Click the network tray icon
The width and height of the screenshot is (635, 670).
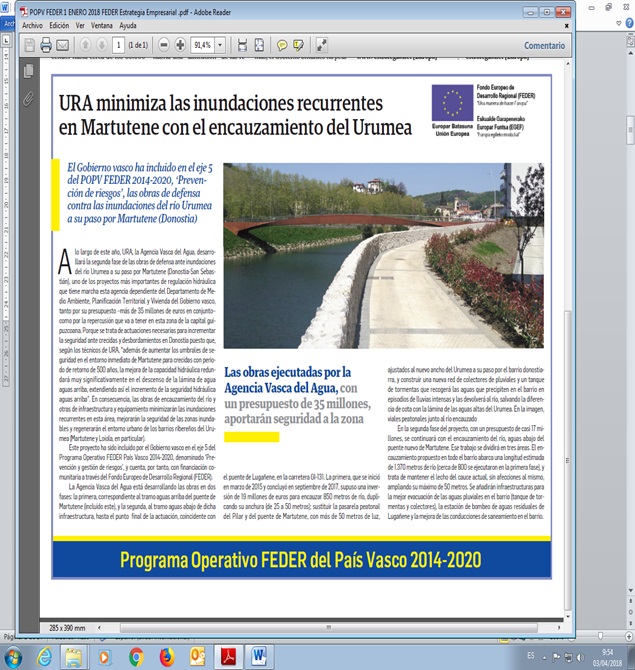pos(568,657)
